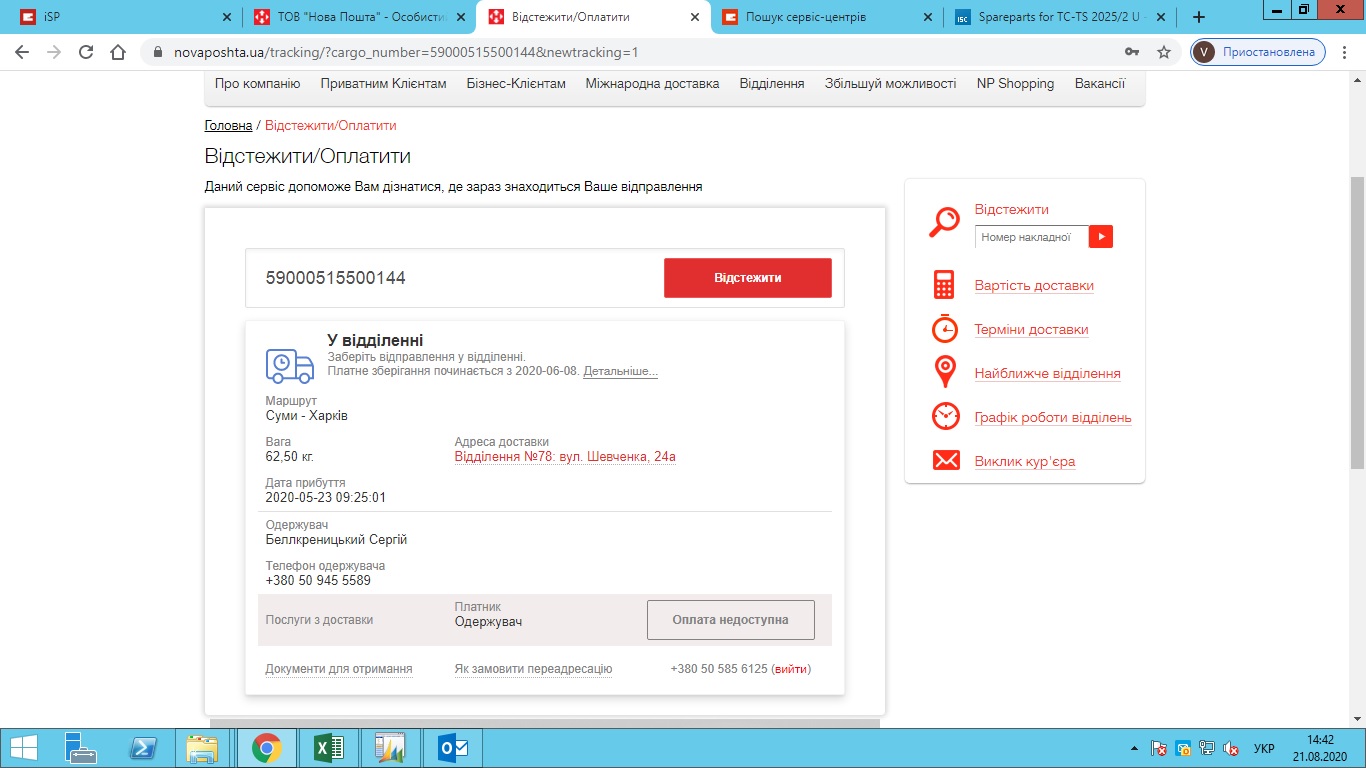Switch УКР keyboard language indicator
1366x768 pixels.
[1263, 748]
